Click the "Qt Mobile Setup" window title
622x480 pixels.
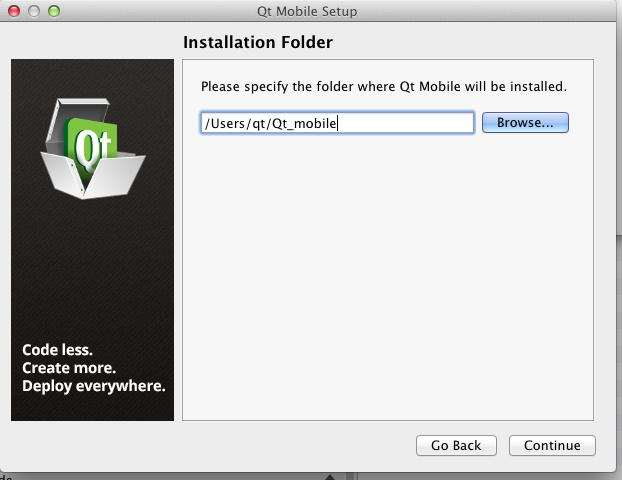click(x=312, y=11)
